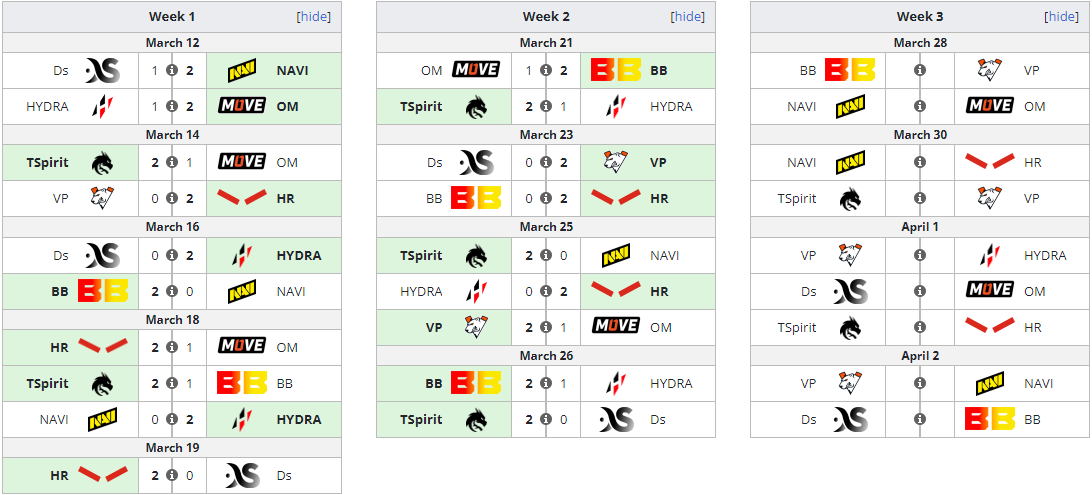1092x495 pixels.
Task: Open info icon for Ds vs NAVI March 12
Action: point(172,70)
